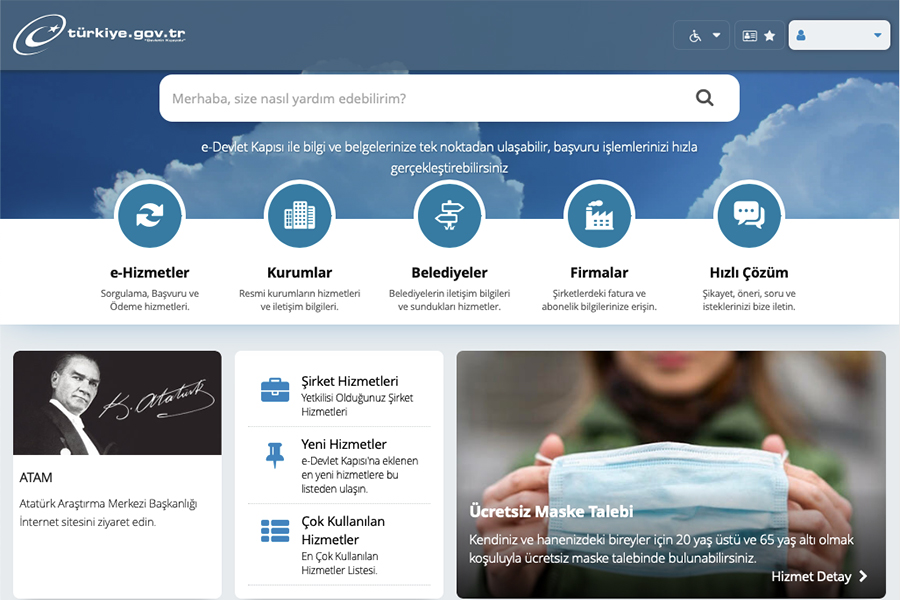900x600 pixels.
Task: Go to the Kurumlar heading link
Action: [x=299, y=272]
